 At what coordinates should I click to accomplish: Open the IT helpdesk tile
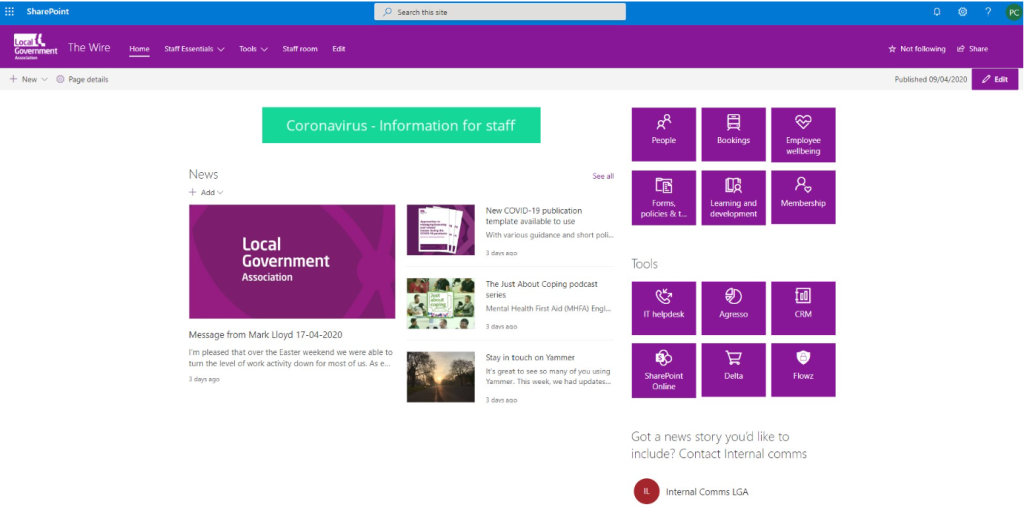click(664, 308)
